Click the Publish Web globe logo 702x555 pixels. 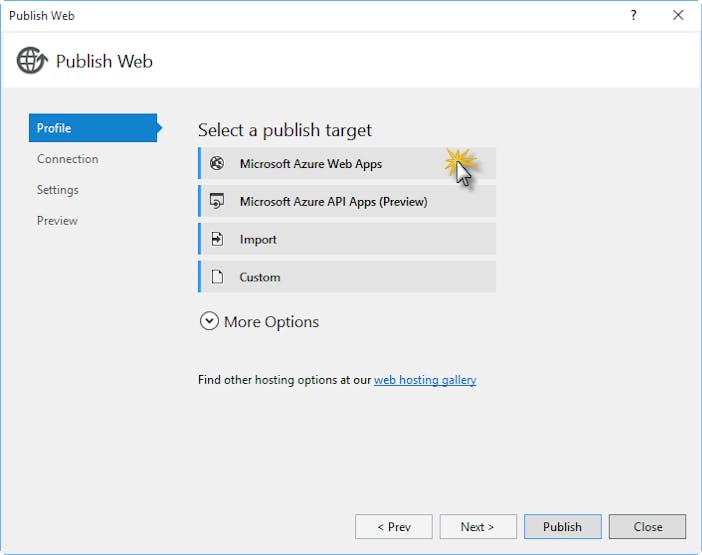32,60
